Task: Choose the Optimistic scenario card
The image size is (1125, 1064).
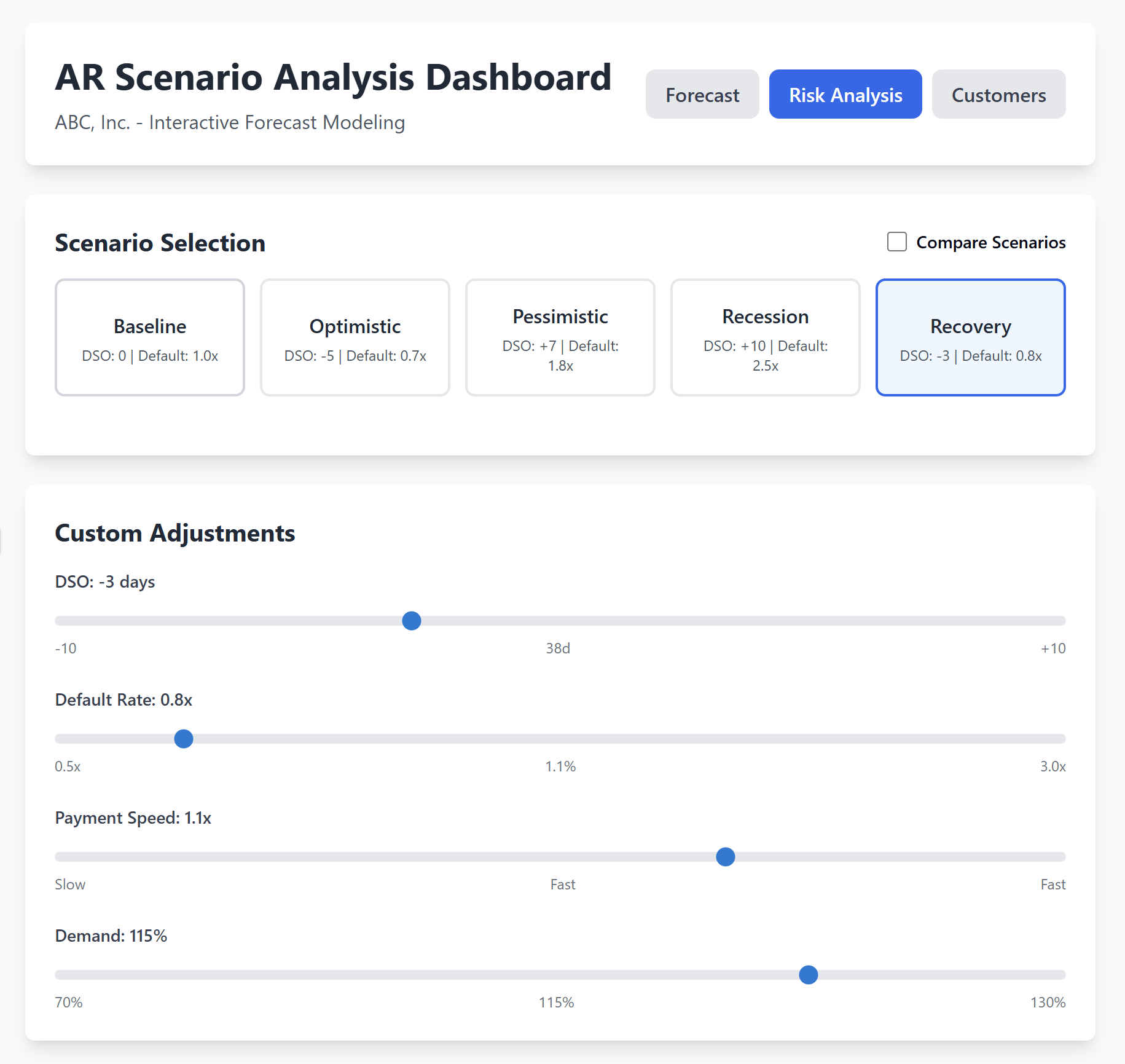Action: [x=355, y=337]
